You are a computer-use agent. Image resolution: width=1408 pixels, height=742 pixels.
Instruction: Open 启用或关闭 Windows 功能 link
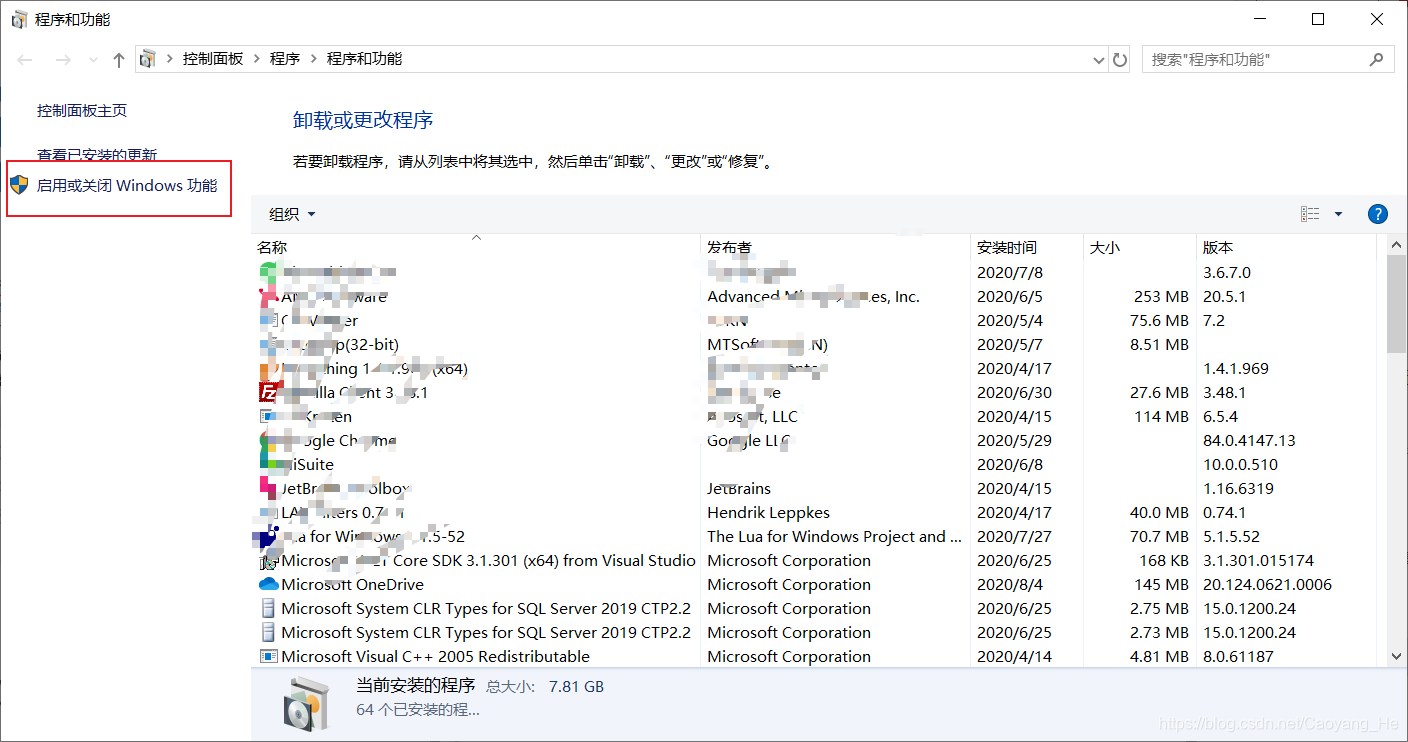click(127, 185)
